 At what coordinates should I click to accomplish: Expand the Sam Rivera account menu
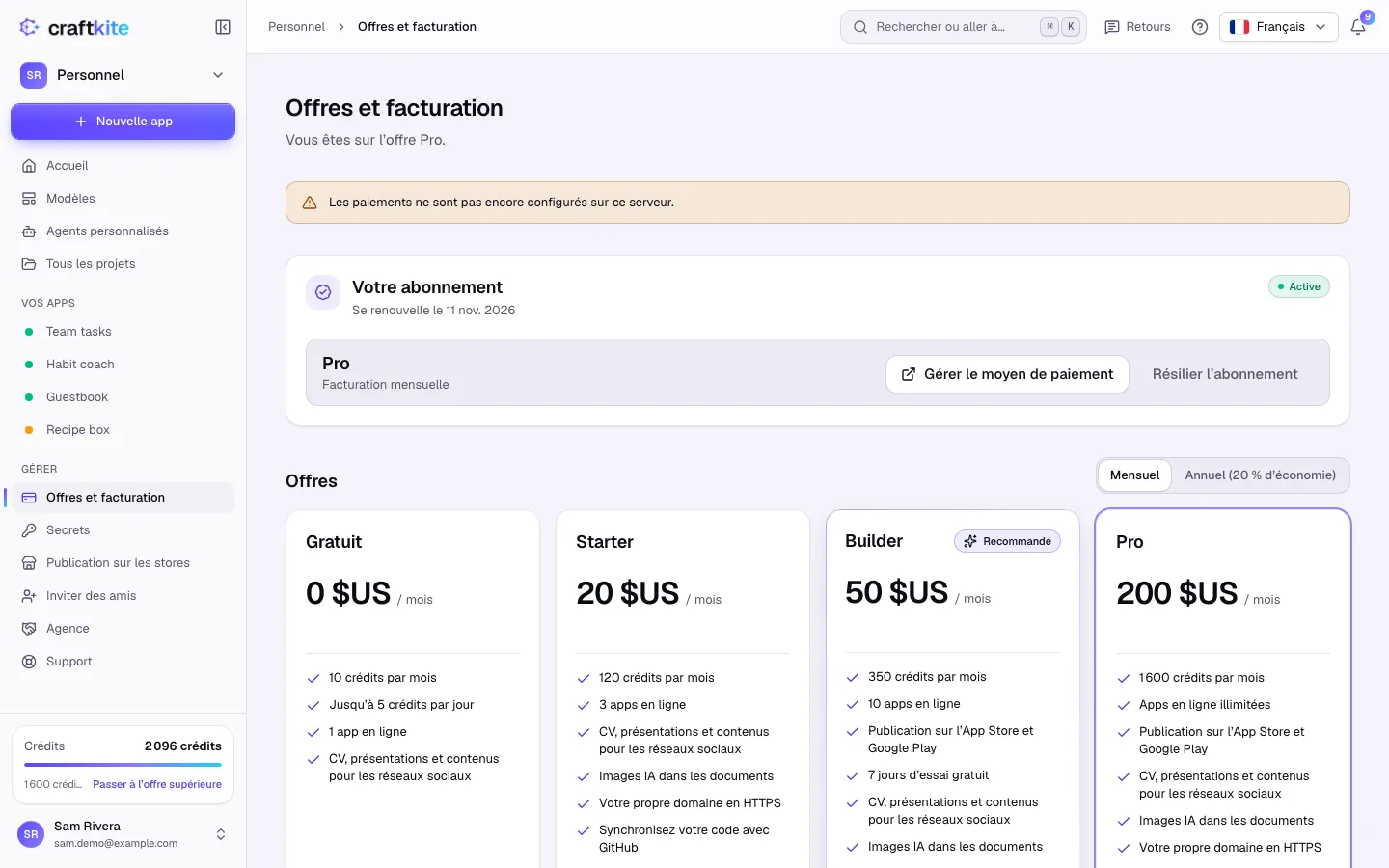tap(123, 834)
